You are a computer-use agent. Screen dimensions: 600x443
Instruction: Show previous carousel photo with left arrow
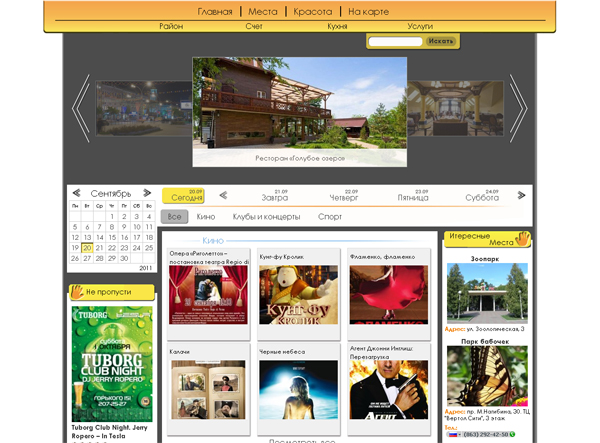(81, 109)
